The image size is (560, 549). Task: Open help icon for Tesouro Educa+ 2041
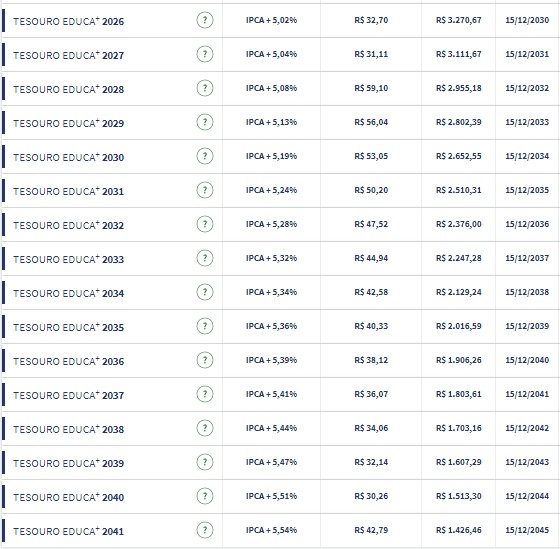[x=205, y=530]
